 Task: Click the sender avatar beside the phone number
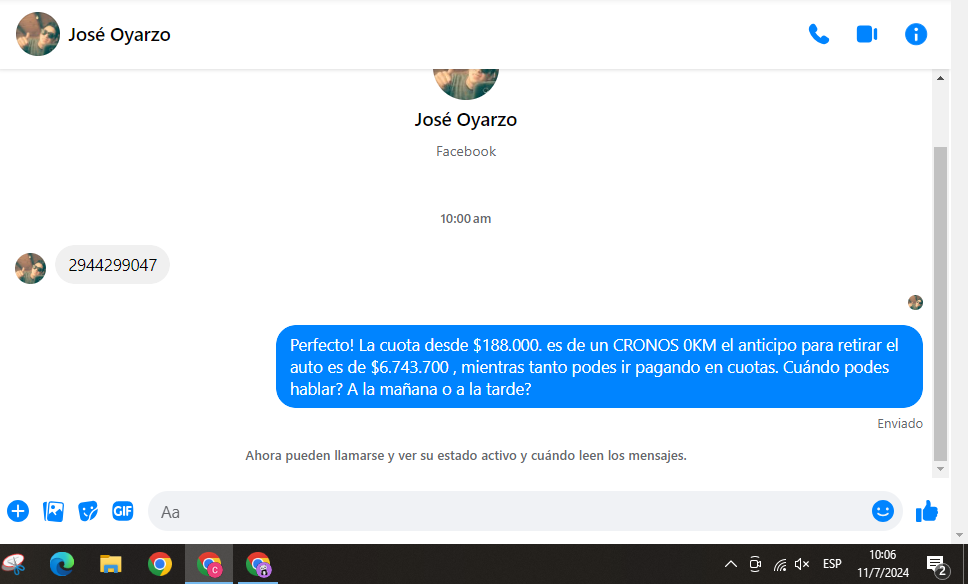coord(31,268)
